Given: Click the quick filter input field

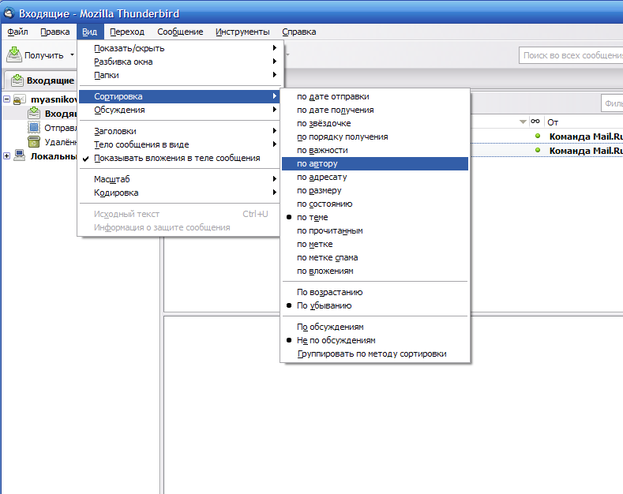Looking at the screenshot, I should [x=612, y=103].
